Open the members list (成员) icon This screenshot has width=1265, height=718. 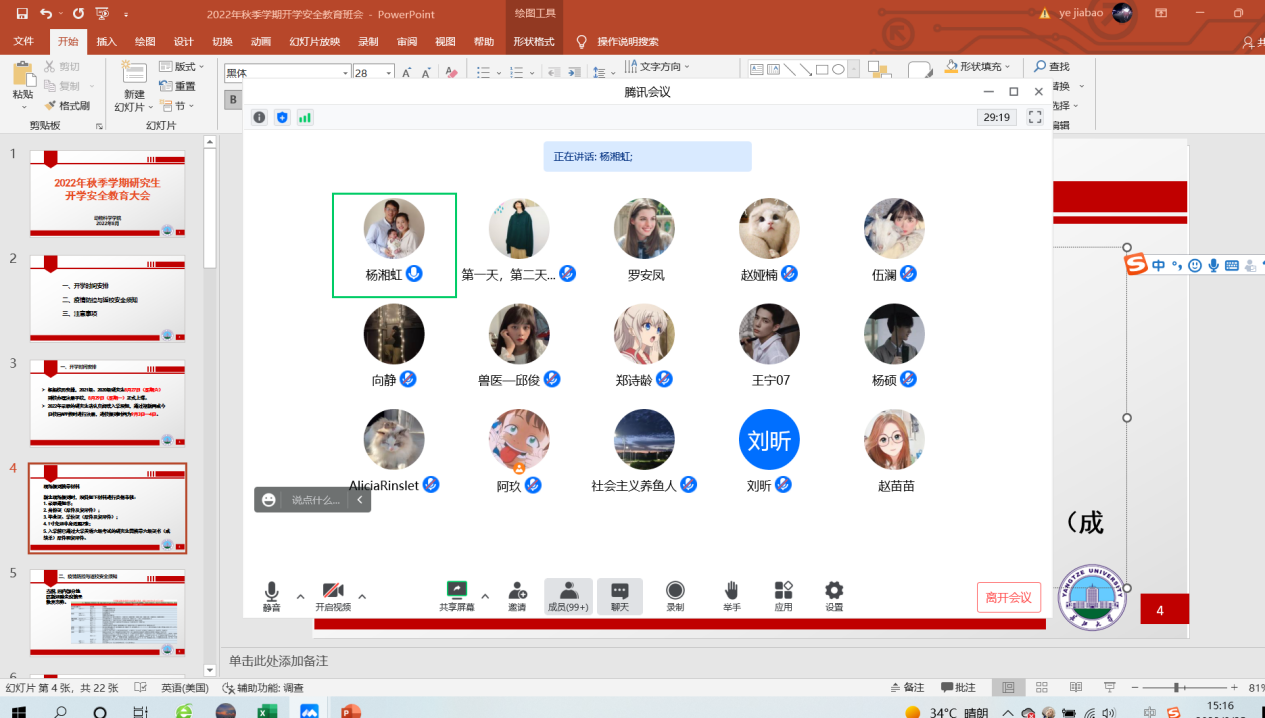568,591
